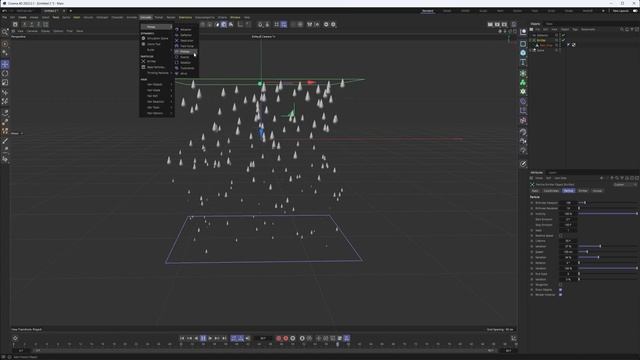
Task: Toggle the Relative Speed checkbox
Action: point(561,236)
